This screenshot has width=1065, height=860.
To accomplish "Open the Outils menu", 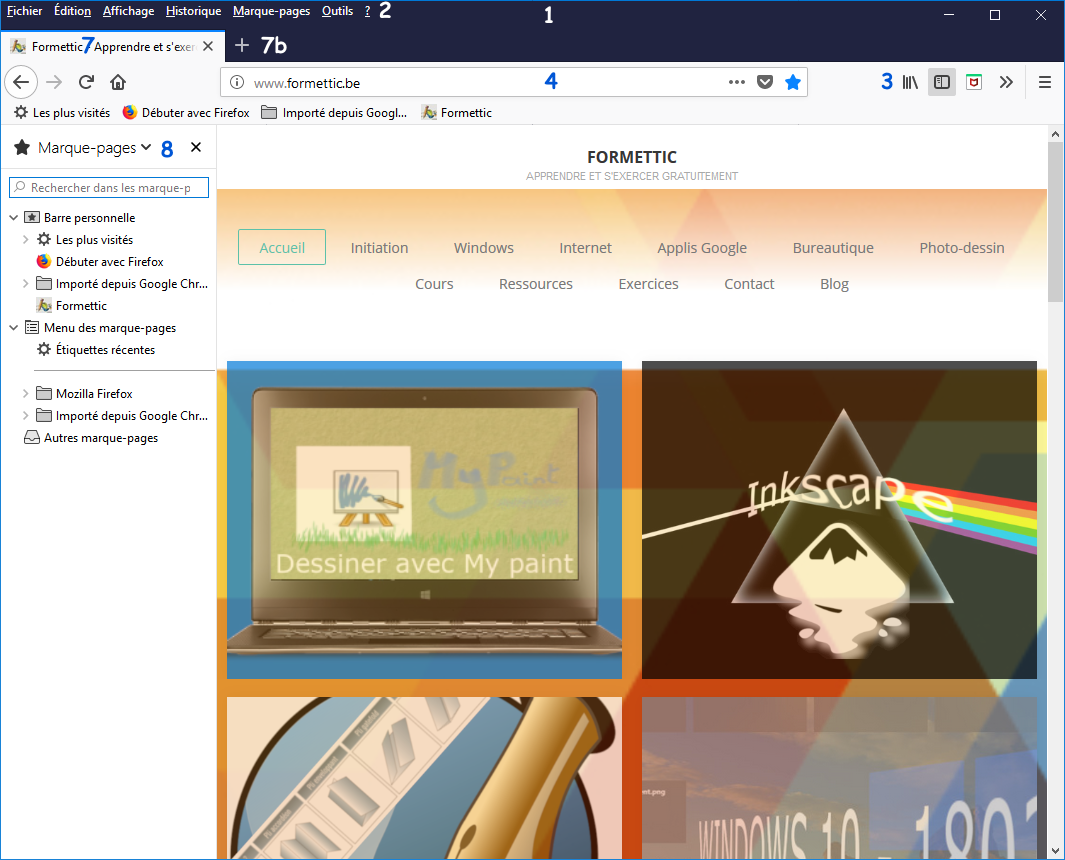I will point(338,11).
